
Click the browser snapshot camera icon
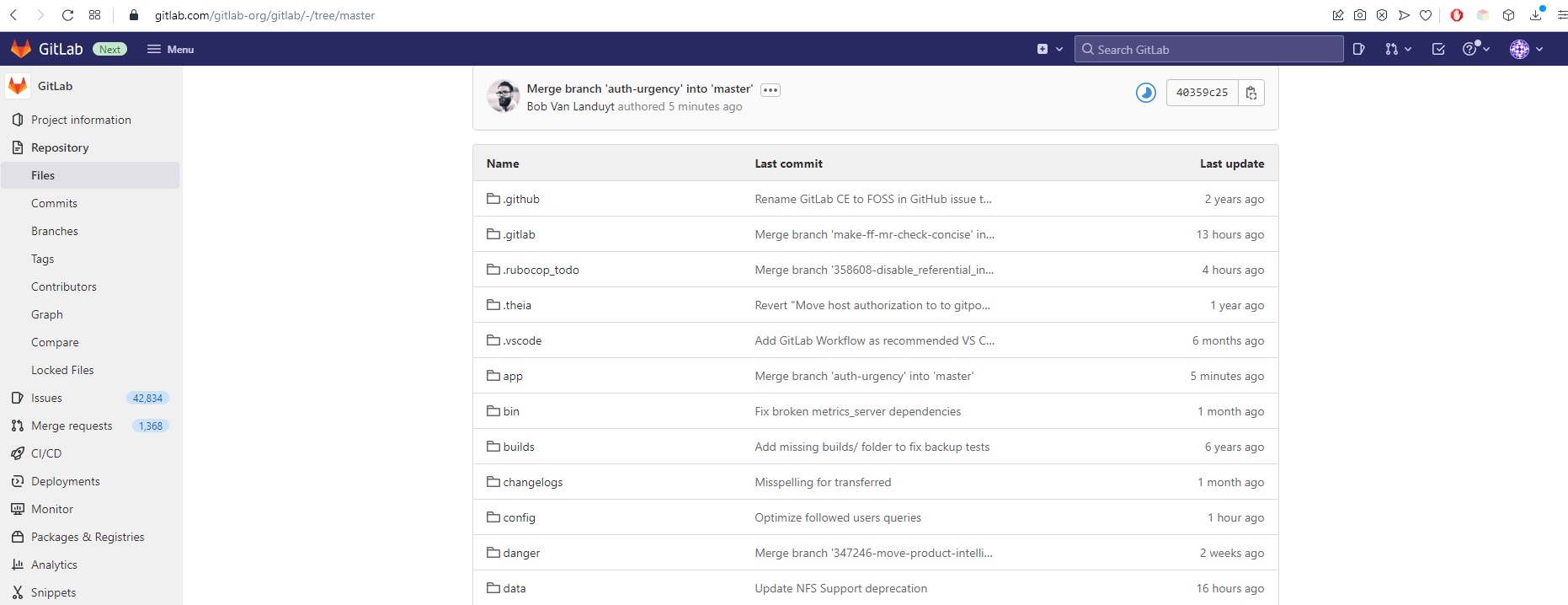pyautogui.click(x=1360, y=15)
